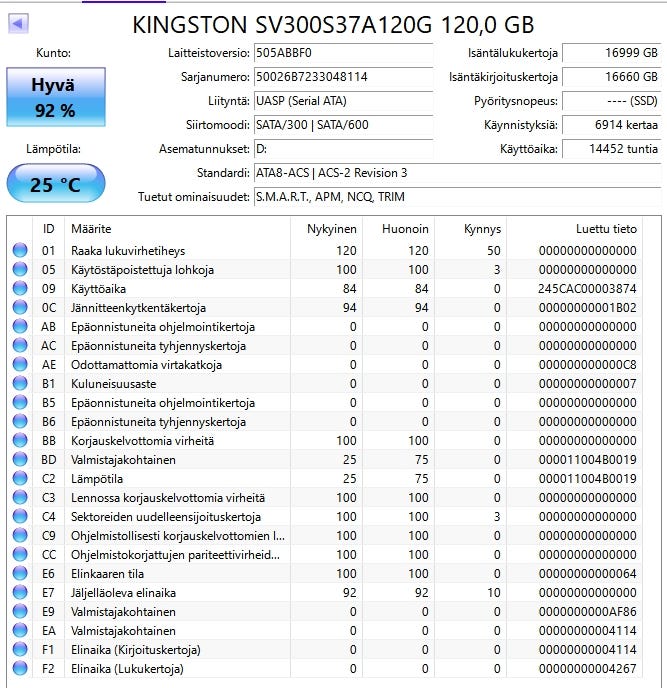Select the Sektoreiden uudelleensijoituskertoja attribute text
This screenshot has height=688, width=667.
(x=166, y=517)
